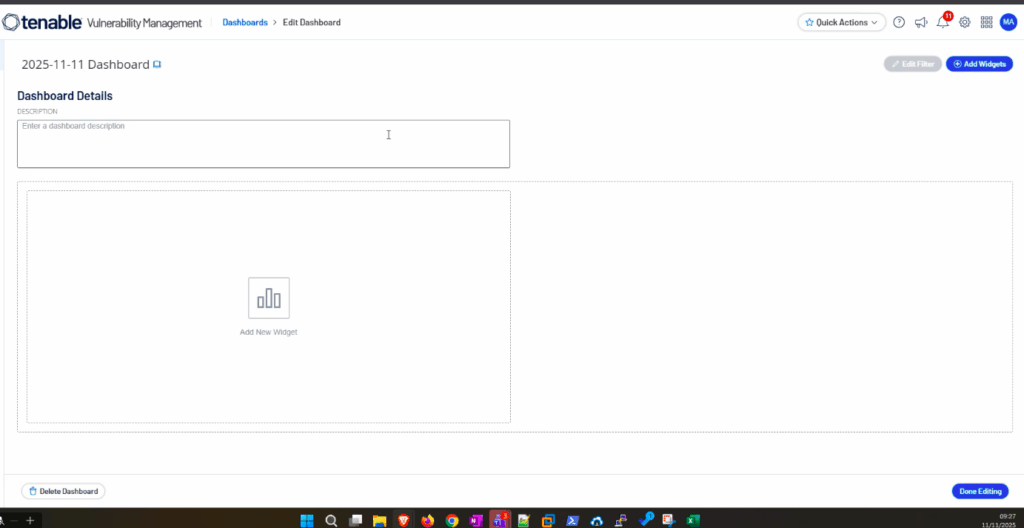Open the taskbar search icon
The image size is (1024, 528).
point(331,520)
